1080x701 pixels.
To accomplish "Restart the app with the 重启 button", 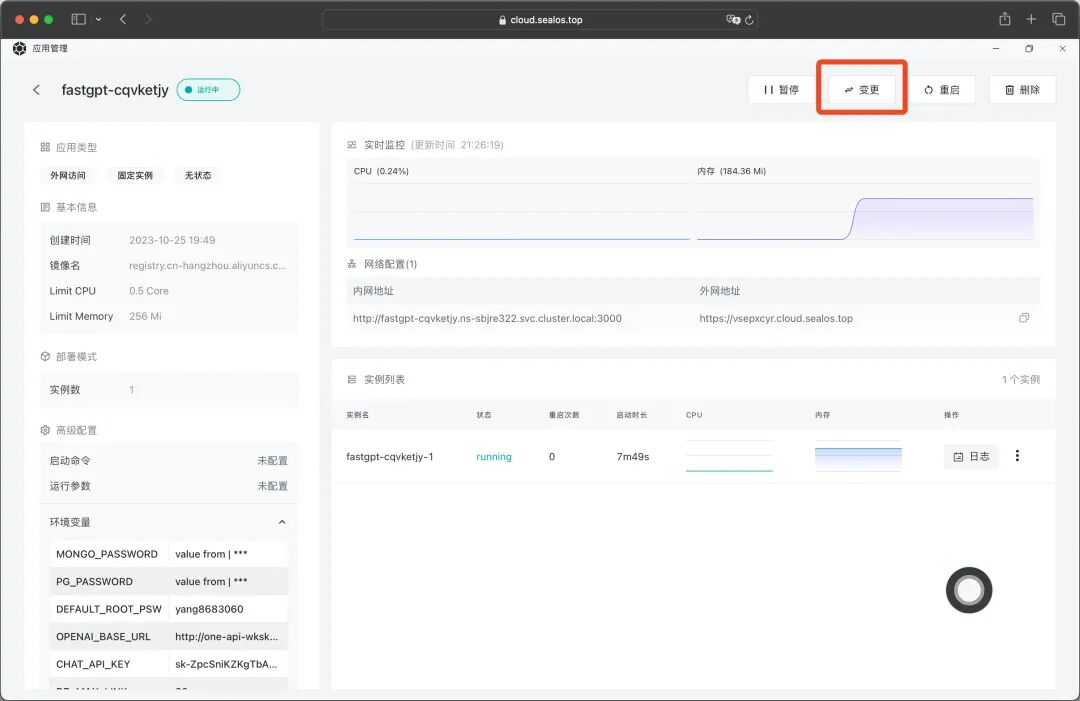I will [x=942, y=90].
